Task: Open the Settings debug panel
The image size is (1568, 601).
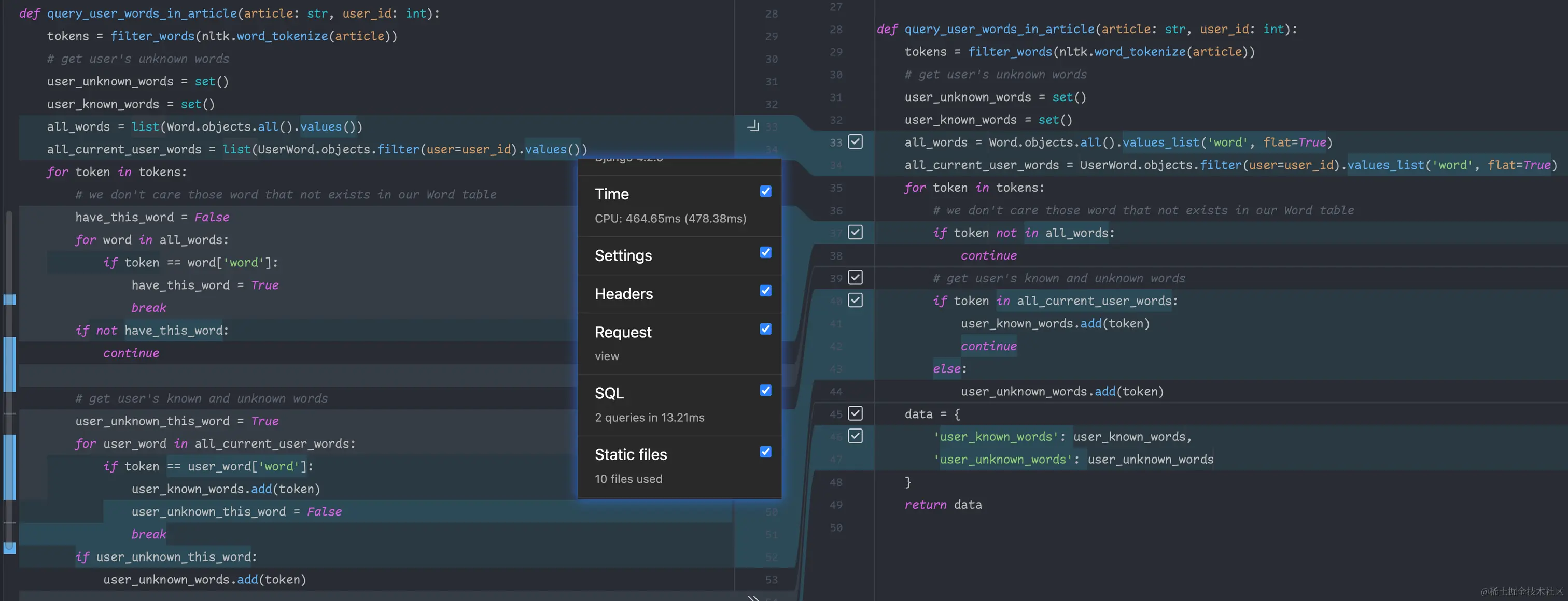Action: click(x=623, y=255)
